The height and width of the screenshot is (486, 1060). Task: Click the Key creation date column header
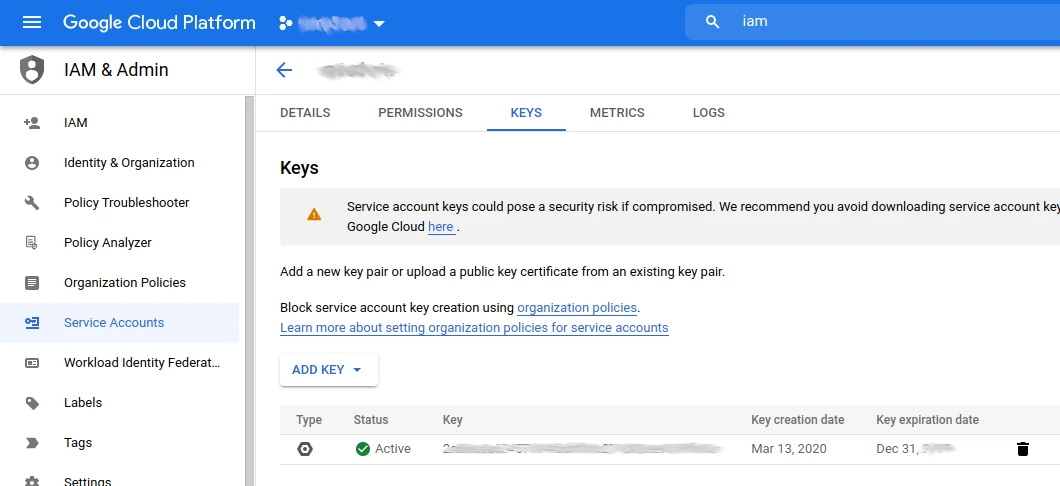[798, 420]
